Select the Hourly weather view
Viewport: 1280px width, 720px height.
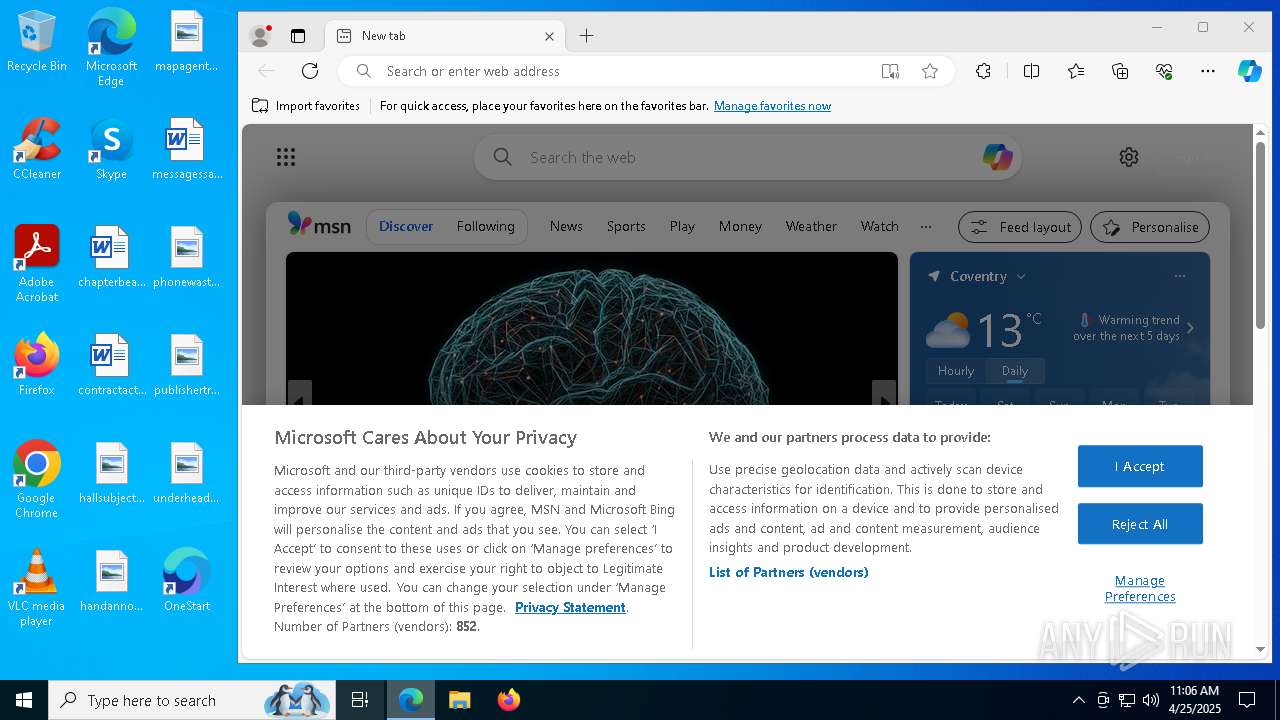coord(956,371)
